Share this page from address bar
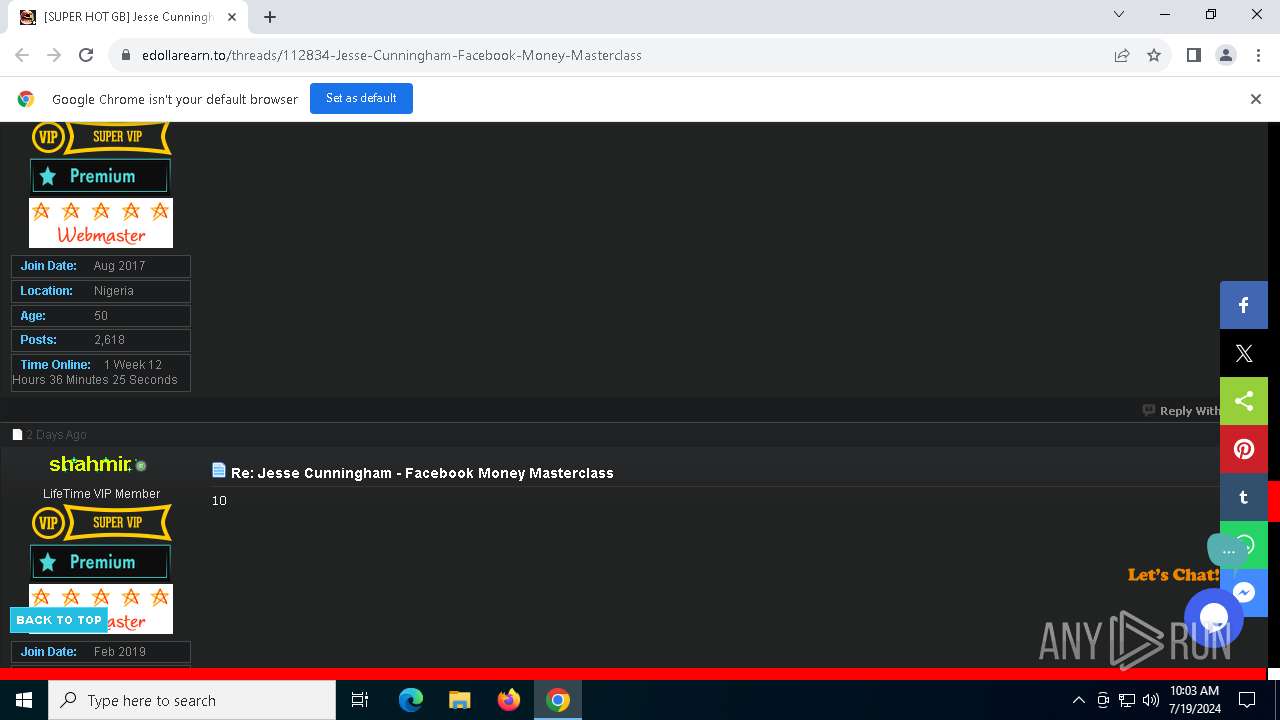 point(1122,55)
